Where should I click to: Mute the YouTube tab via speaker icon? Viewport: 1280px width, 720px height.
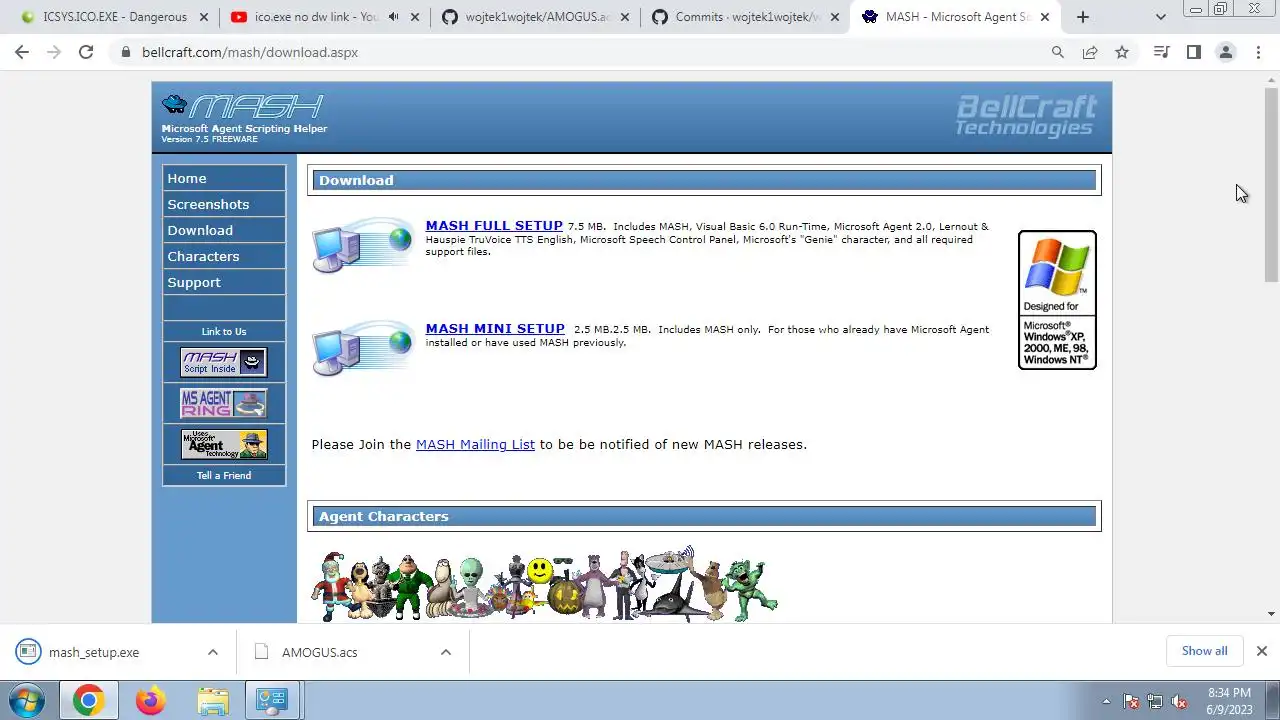click(393, 17)
